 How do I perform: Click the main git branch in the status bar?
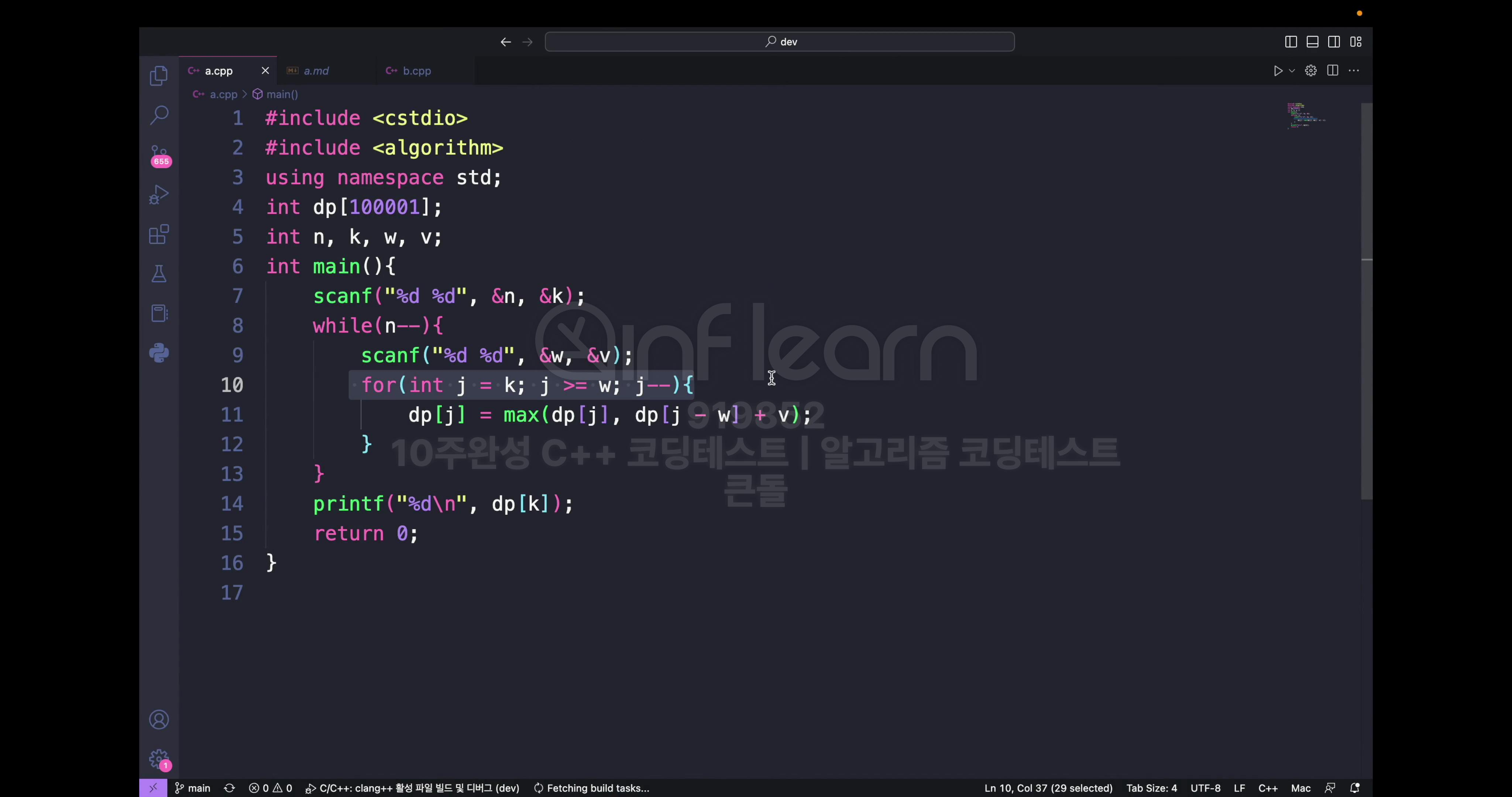coord(193,788)
